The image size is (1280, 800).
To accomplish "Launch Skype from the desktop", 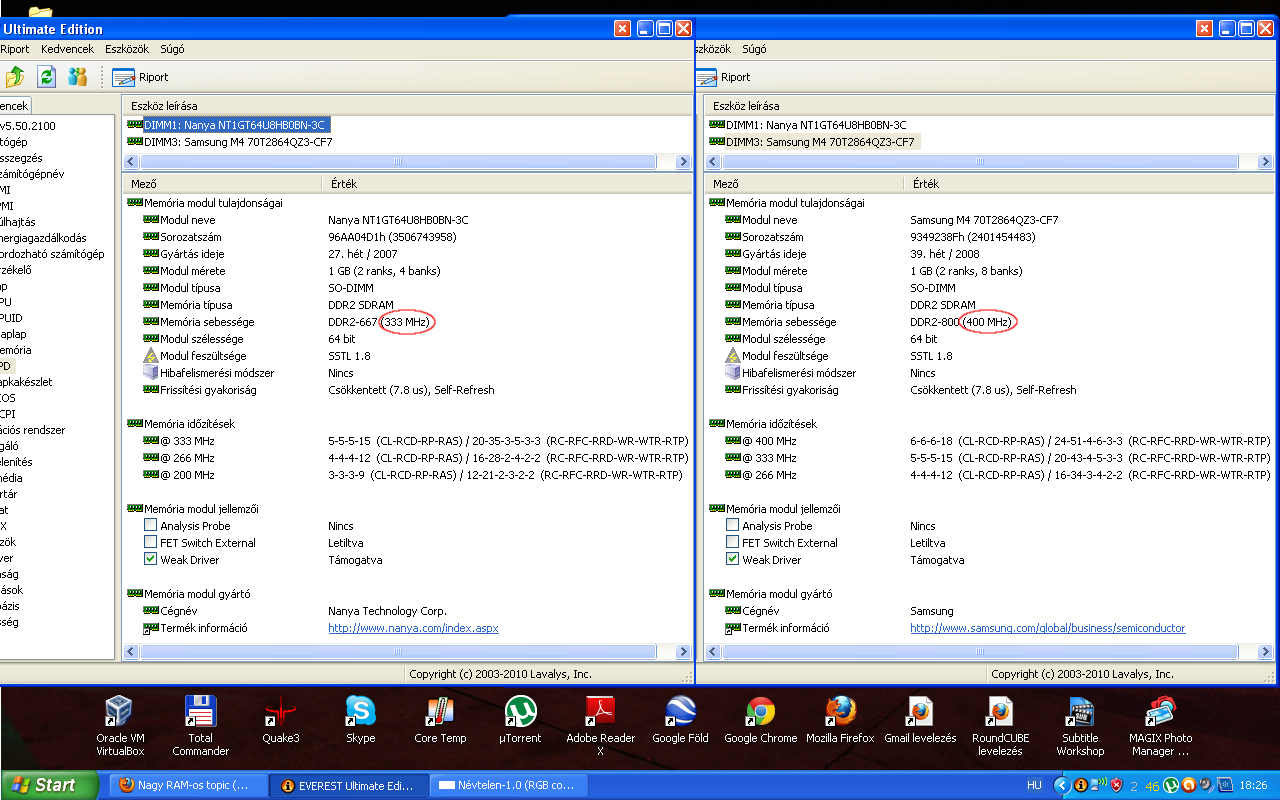I will coord(360,720).
